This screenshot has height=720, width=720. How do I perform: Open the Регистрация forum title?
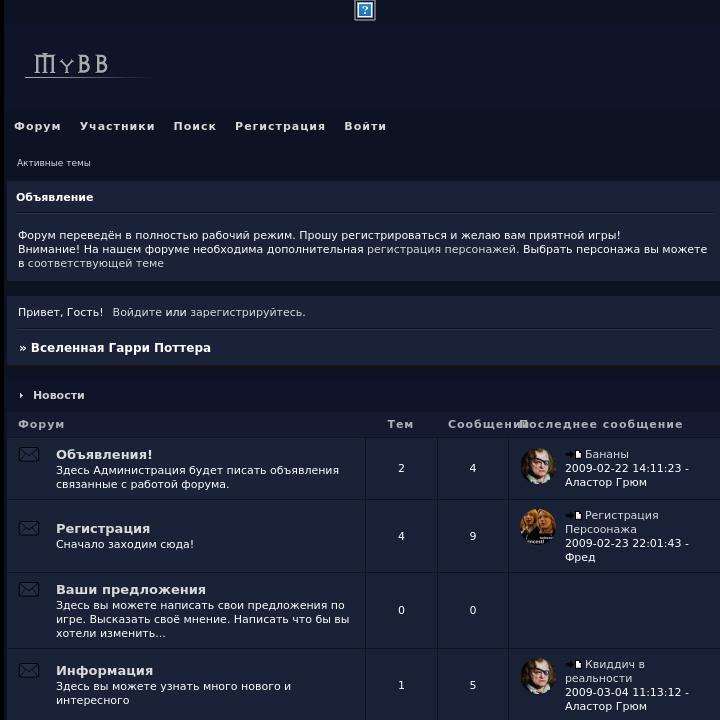(103, 529)
